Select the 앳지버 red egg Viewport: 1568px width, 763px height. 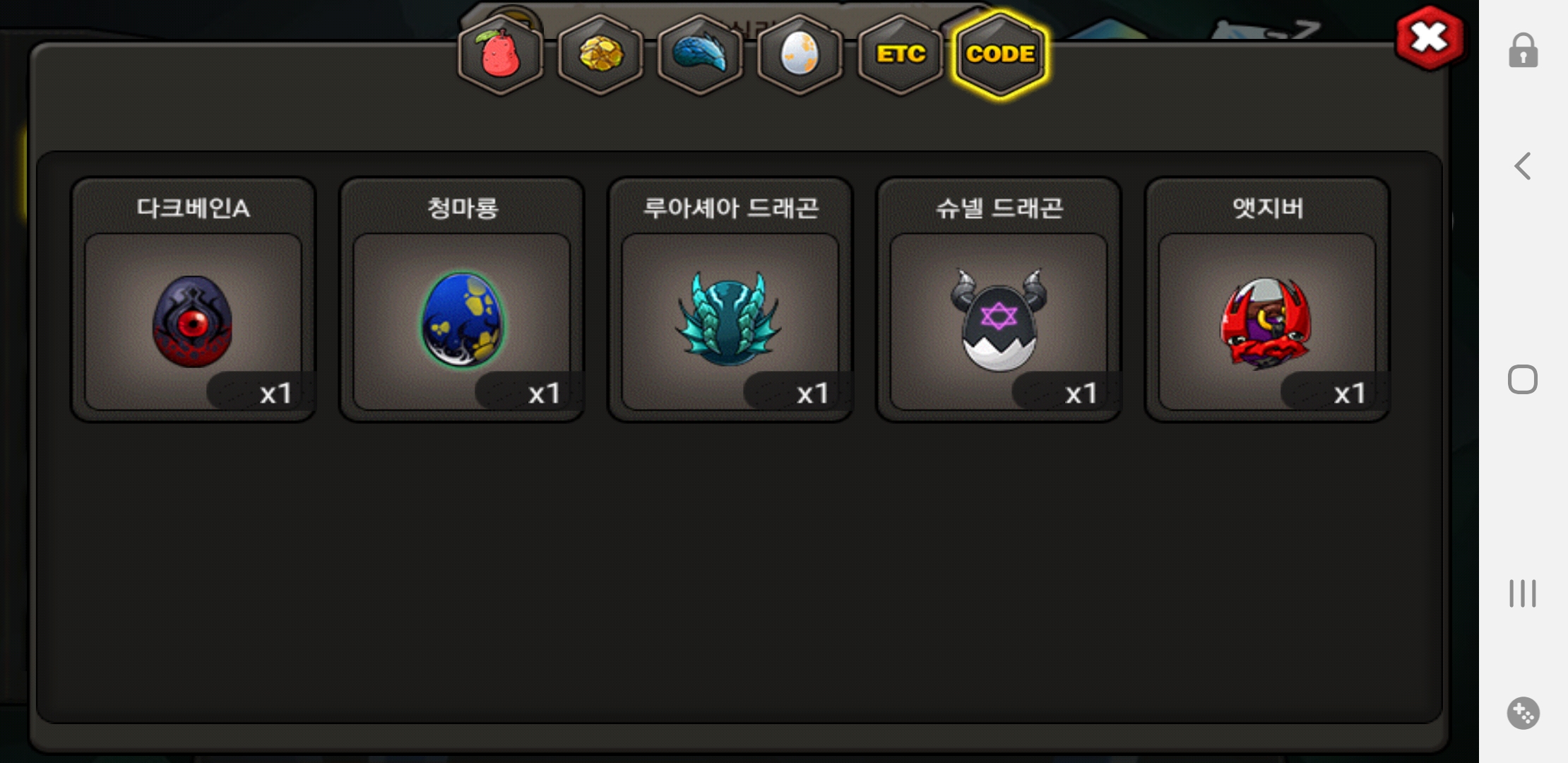click(1267, 321)
